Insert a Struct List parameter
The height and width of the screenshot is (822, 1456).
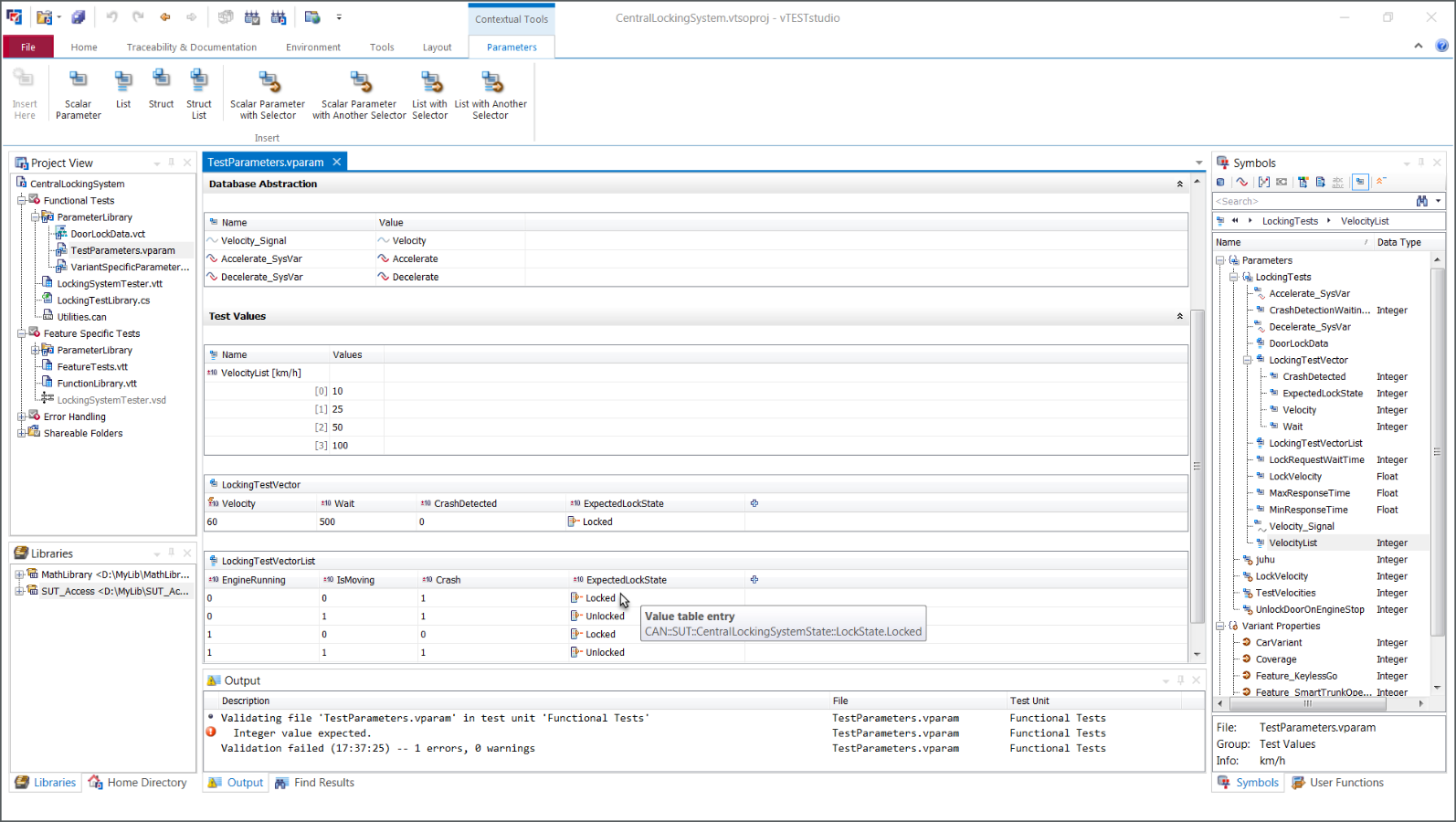click(x=199, y=94)
